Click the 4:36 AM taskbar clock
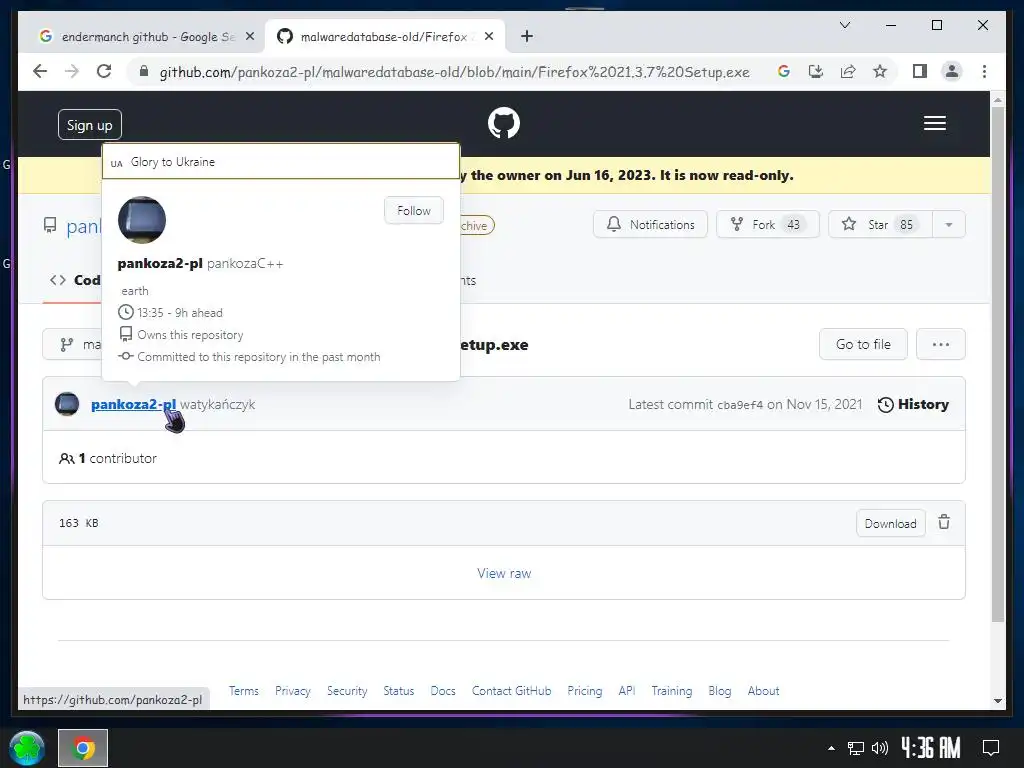The height and width of the screenshot is (768, 1024). click(x=930, y=748)
